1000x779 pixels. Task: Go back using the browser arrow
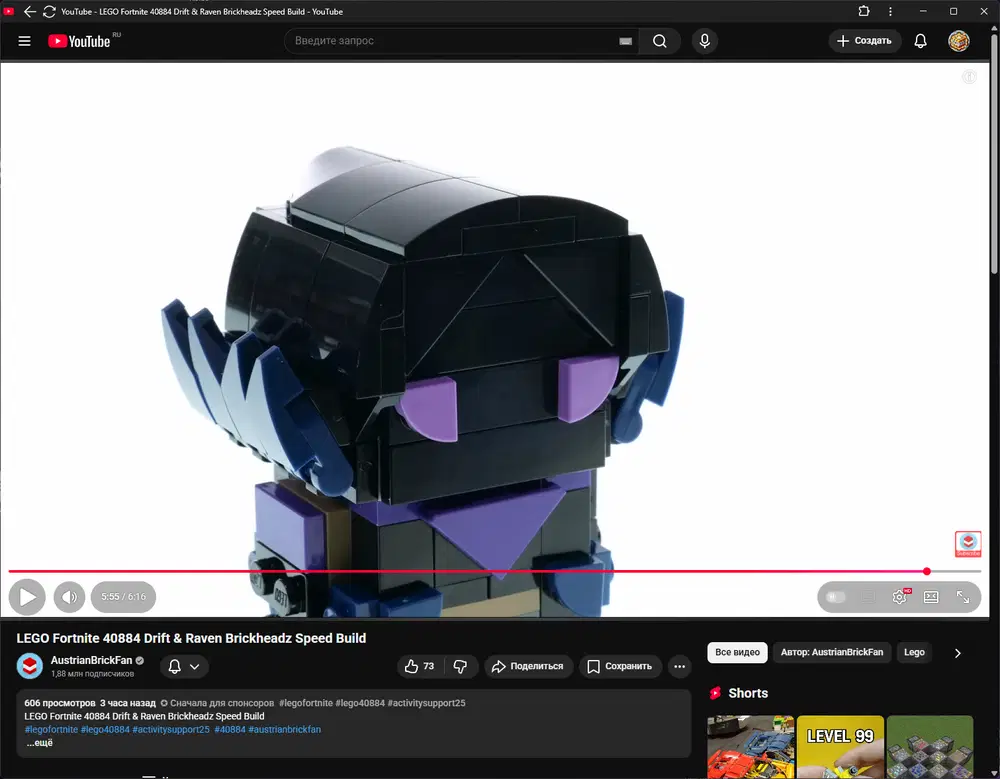pos(29,11)
